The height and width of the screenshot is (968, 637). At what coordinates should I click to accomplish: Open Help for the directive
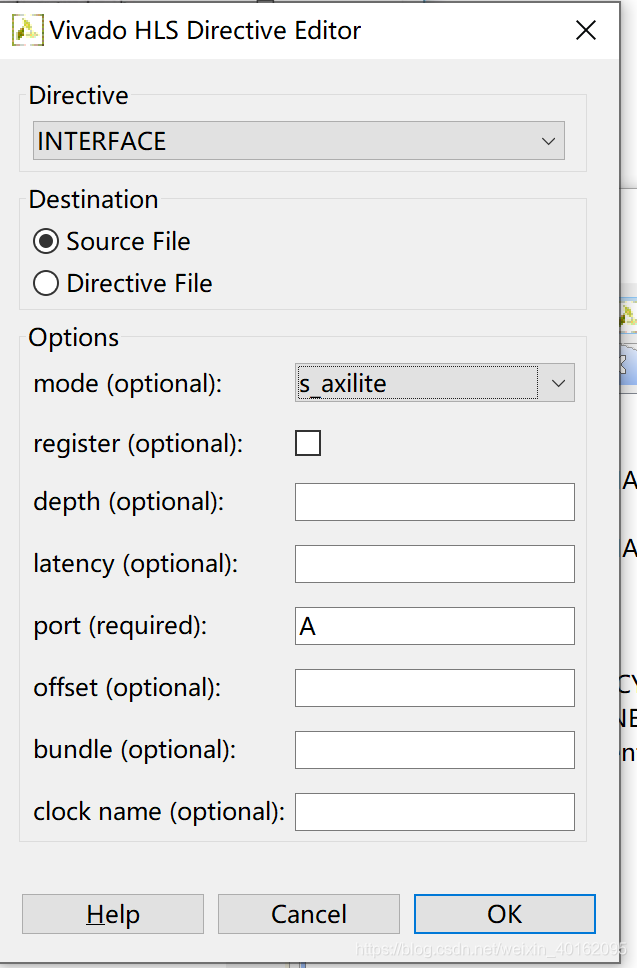tap(113, 914)
